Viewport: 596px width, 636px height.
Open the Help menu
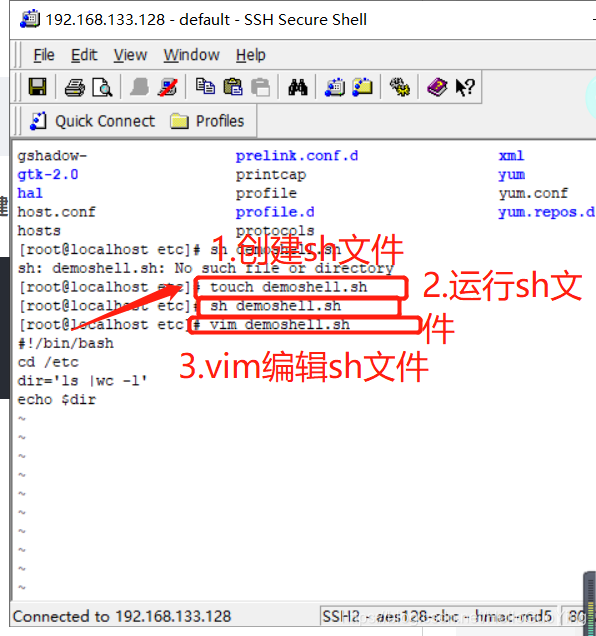(251, 55)
